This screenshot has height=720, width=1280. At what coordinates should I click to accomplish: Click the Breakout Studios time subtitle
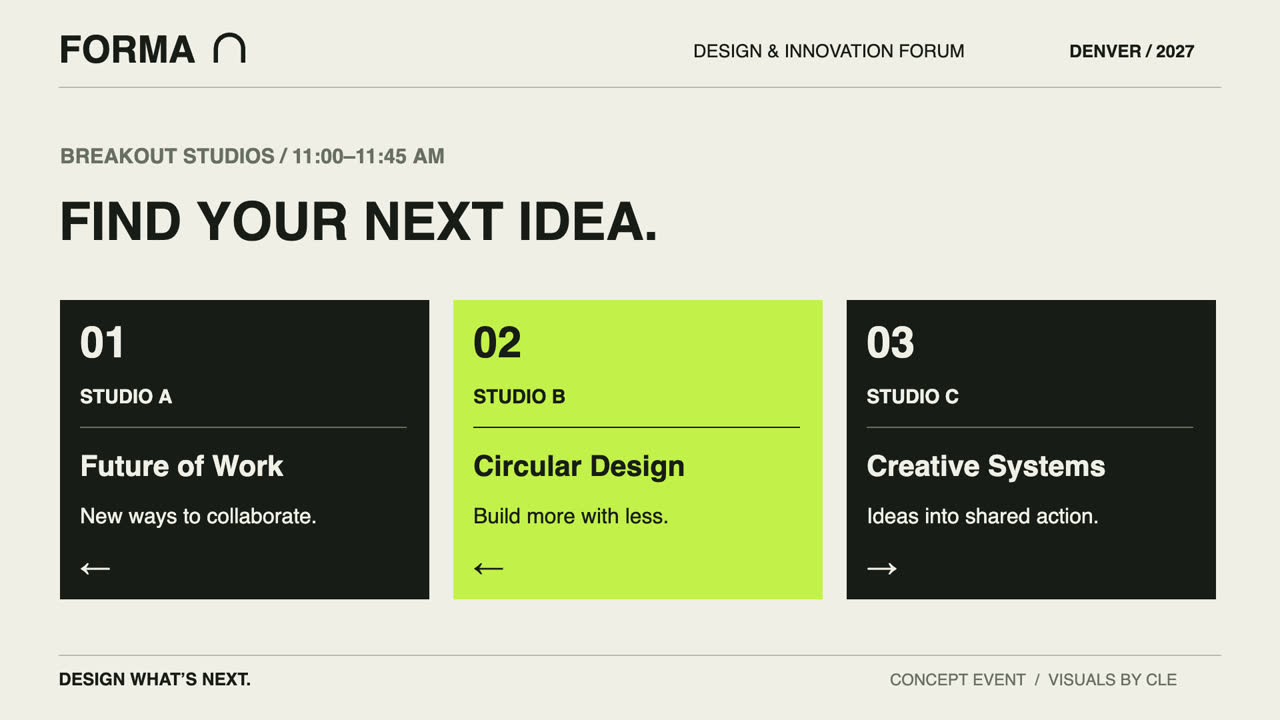point(252,156)
